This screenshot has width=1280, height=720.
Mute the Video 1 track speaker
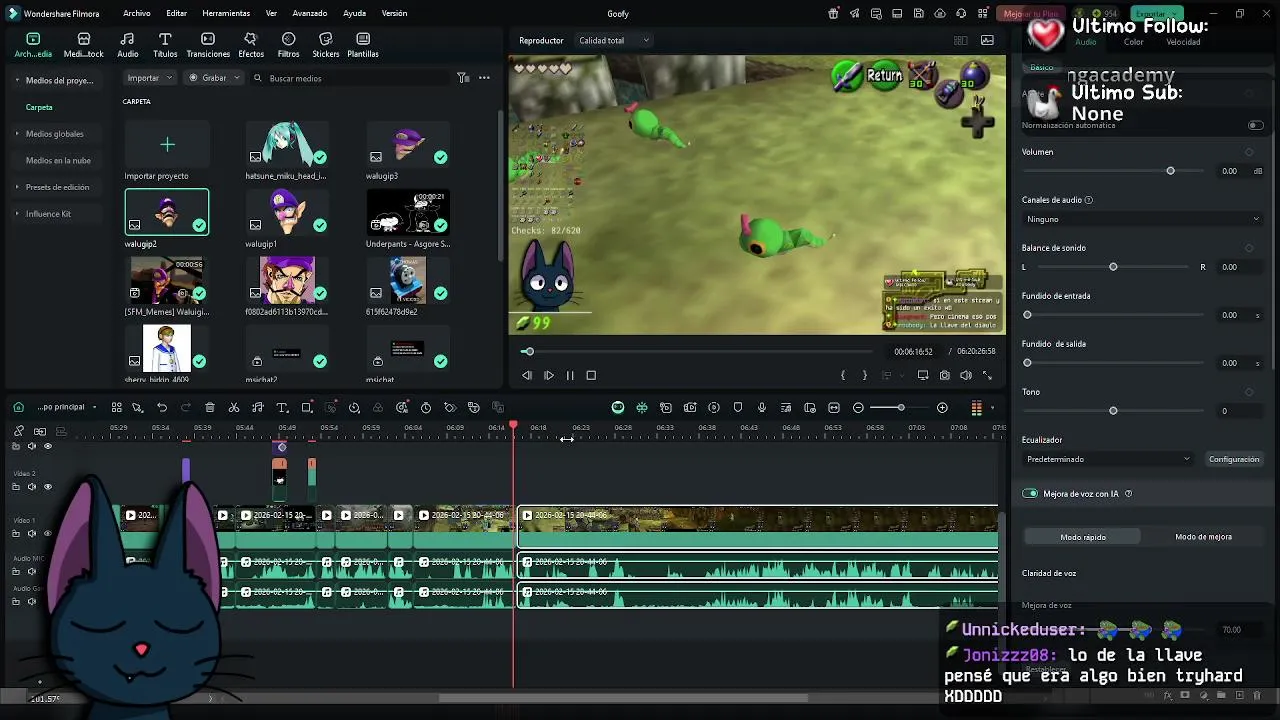[x=32, y=534]
